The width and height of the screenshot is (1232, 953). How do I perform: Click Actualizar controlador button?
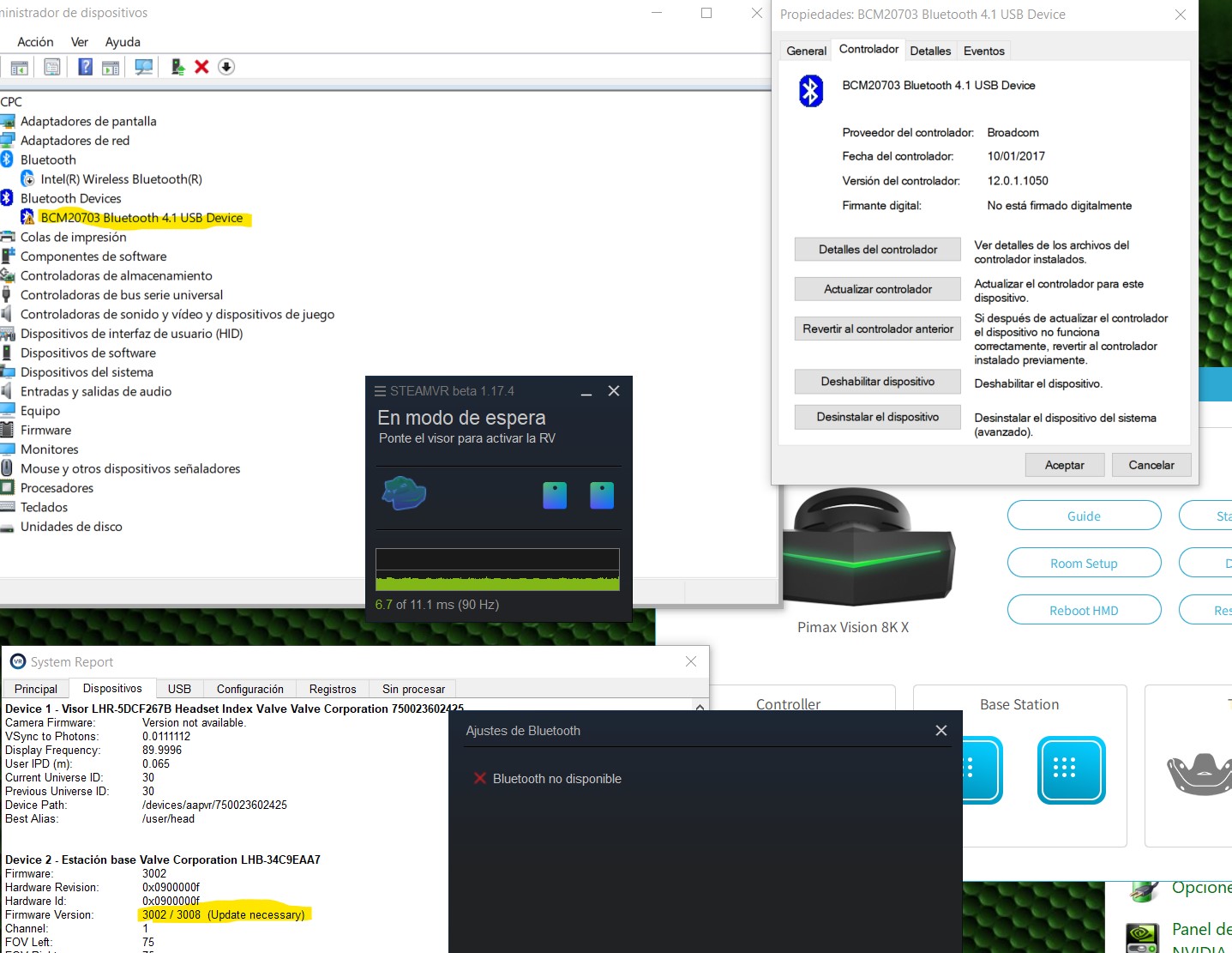pyautogui.click(x=878, y=289)
